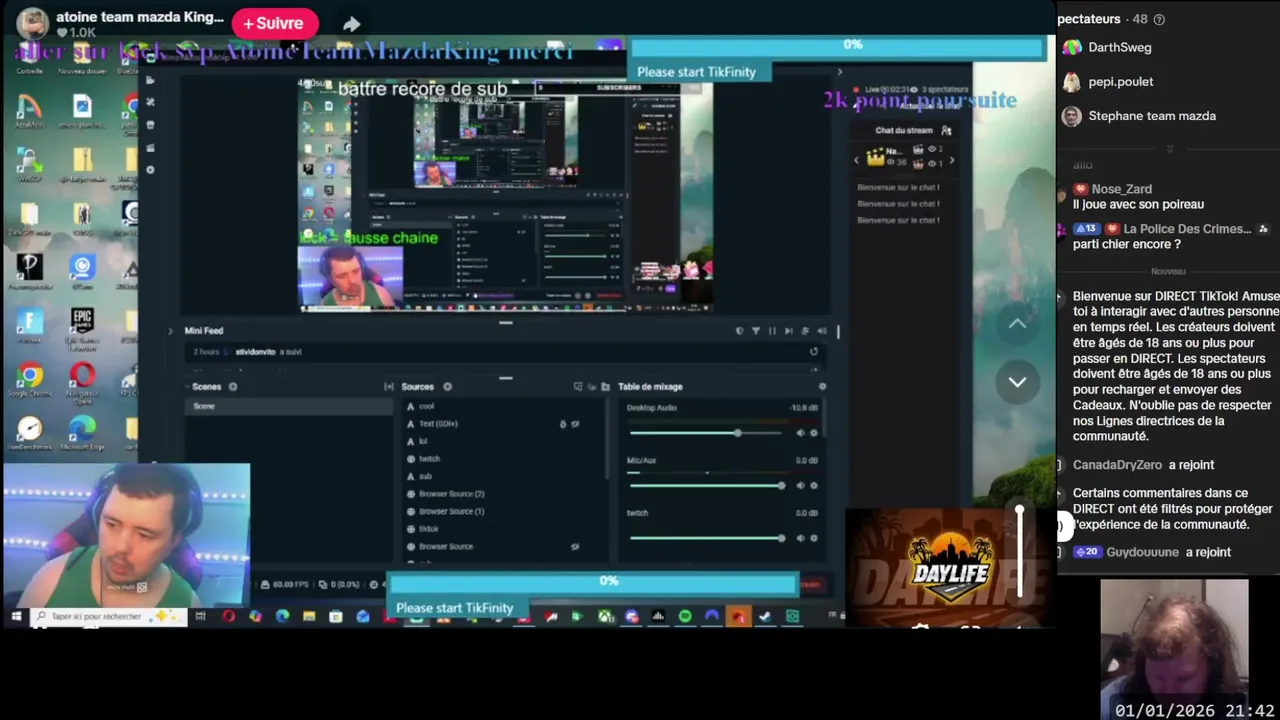Follow the streamer with the Suivre button
The height and width of the screenshot is (720, 1280).
tap(274, 23)
